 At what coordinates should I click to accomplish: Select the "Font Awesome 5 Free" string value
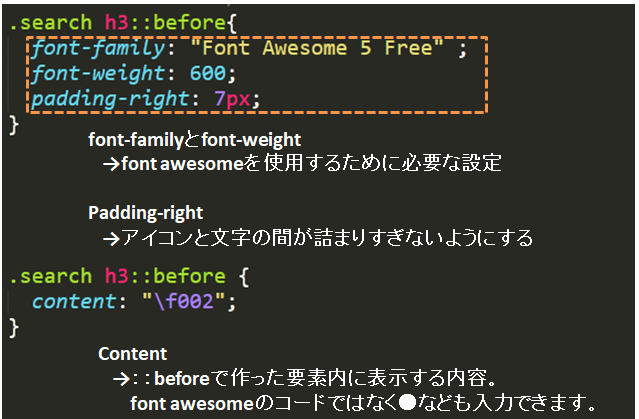click(316, 48)
